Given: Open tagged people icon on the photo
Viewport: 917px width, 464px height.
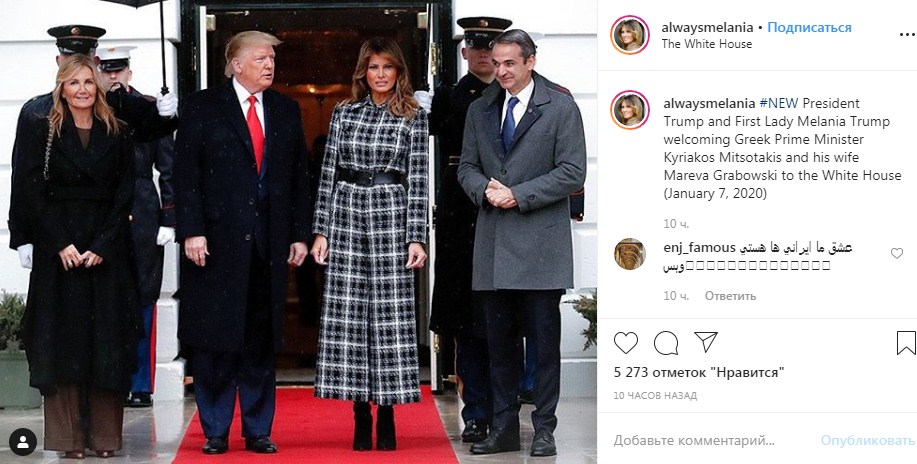Looking at the screenshot, I should pos(22,442).
